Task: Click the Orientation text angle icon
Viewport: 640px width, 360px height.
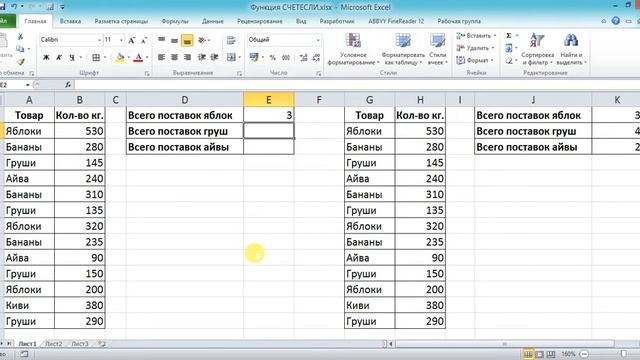Action: (x=202, y=40)
